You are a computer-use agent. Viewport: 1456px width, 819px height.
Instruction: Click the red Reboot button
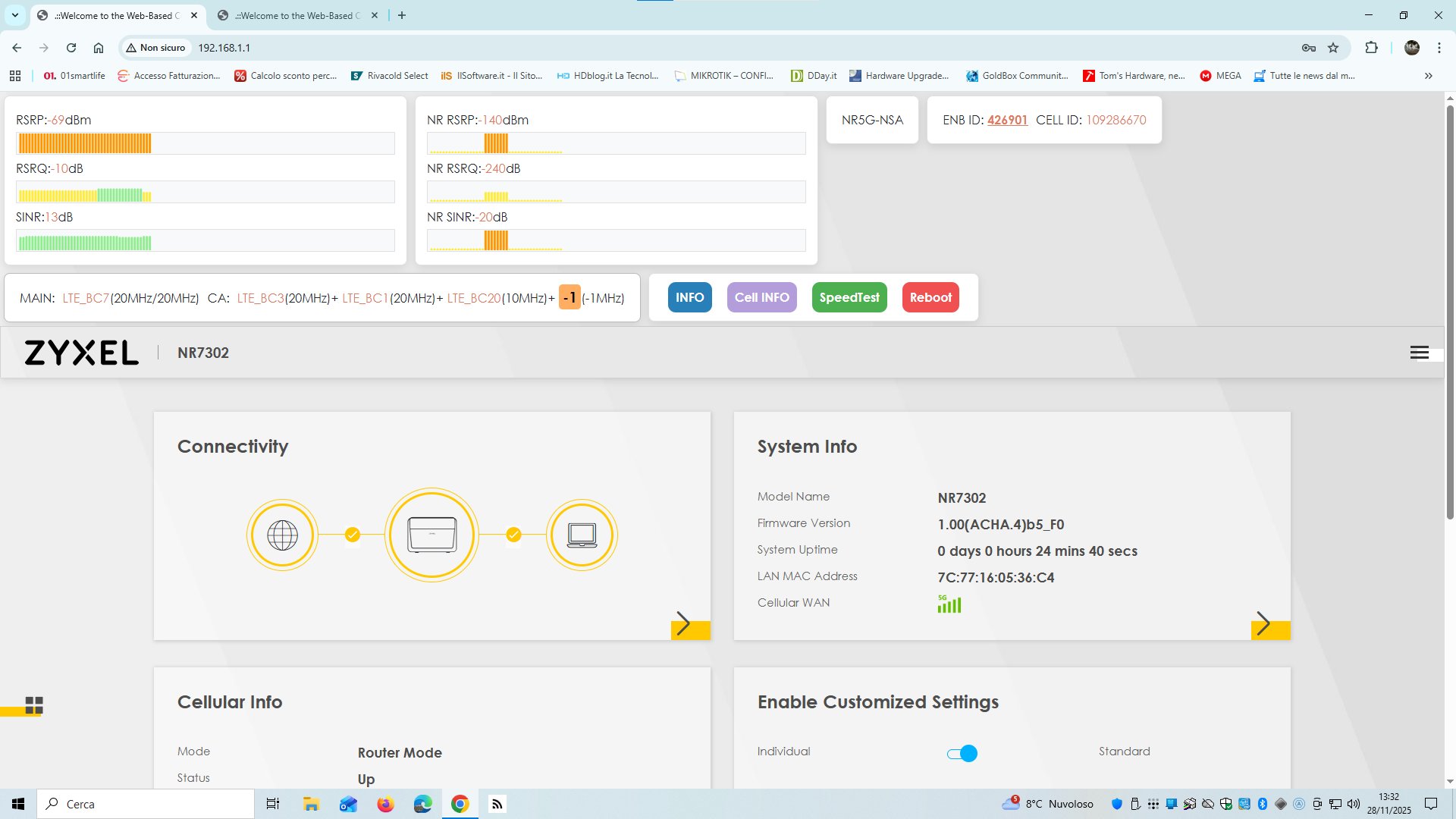click(930, 297)
